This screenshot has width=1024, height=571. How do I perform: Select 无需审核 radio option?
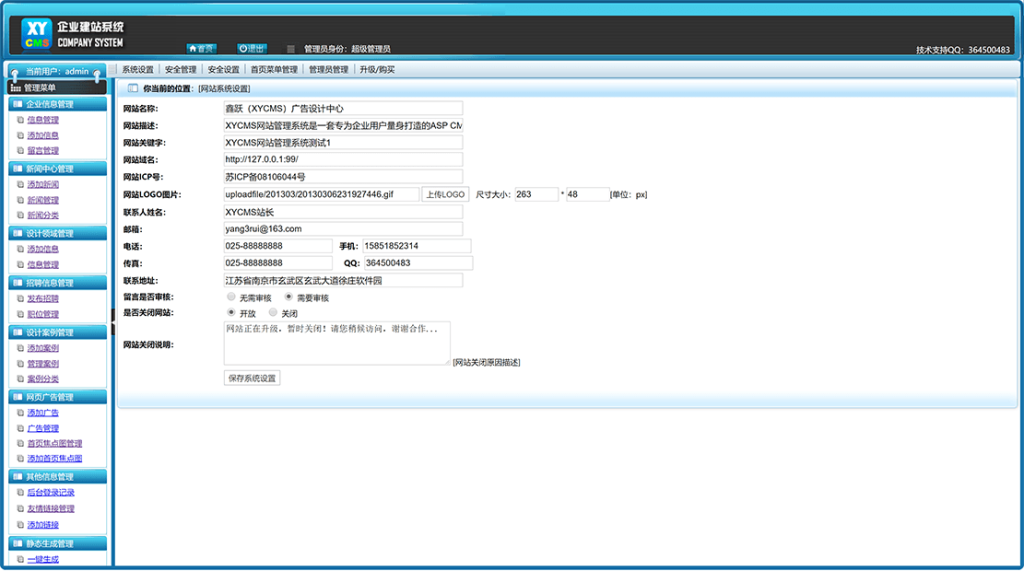coord(231,297)
